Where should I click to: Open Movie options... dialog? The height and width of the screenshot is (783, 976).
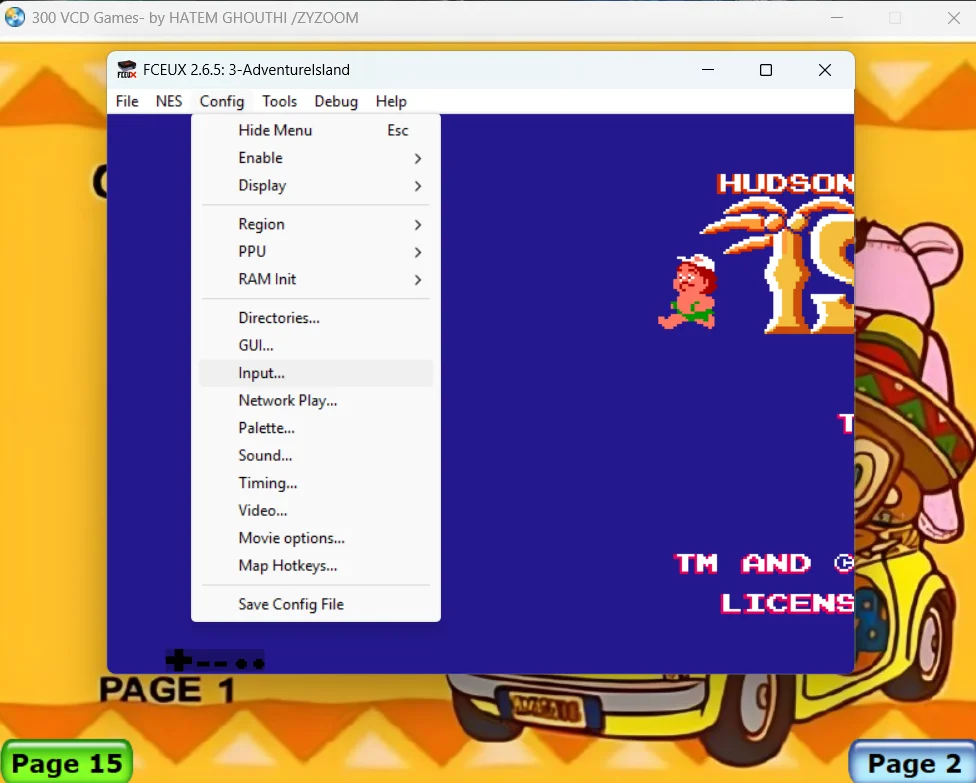[x=316, y=538]
